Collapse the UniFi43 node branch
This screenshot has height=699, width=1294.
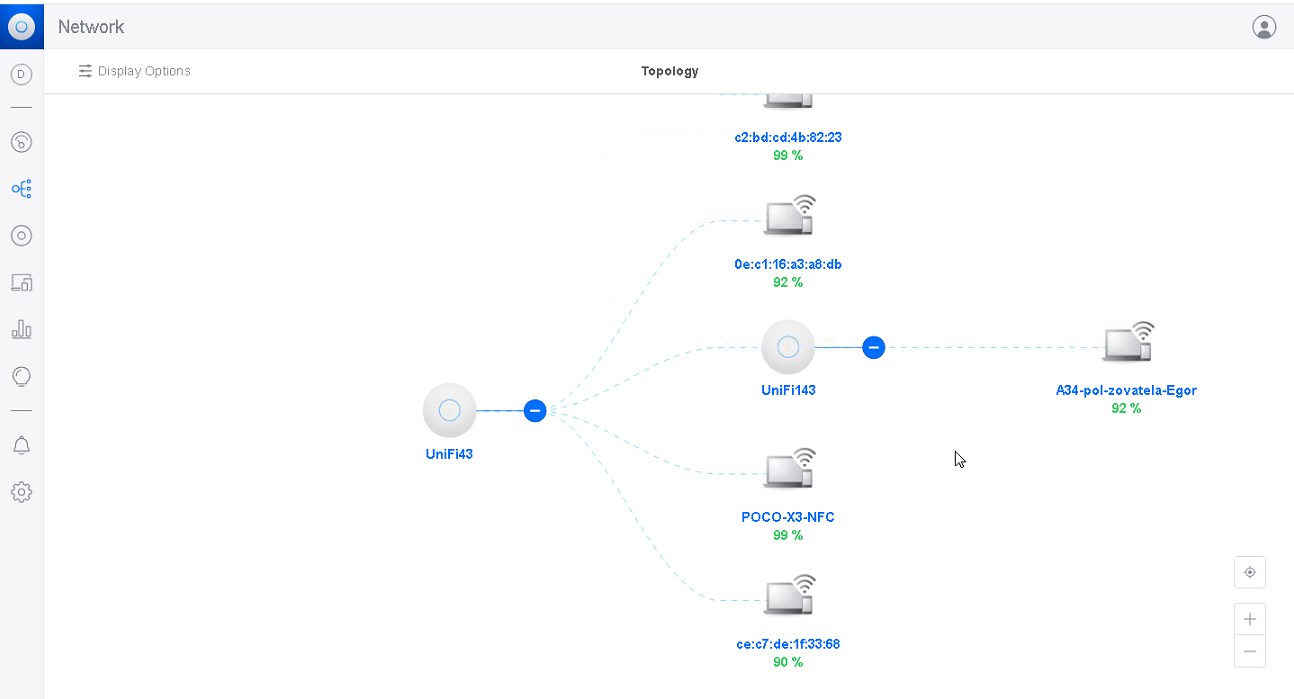click(535, 410)
